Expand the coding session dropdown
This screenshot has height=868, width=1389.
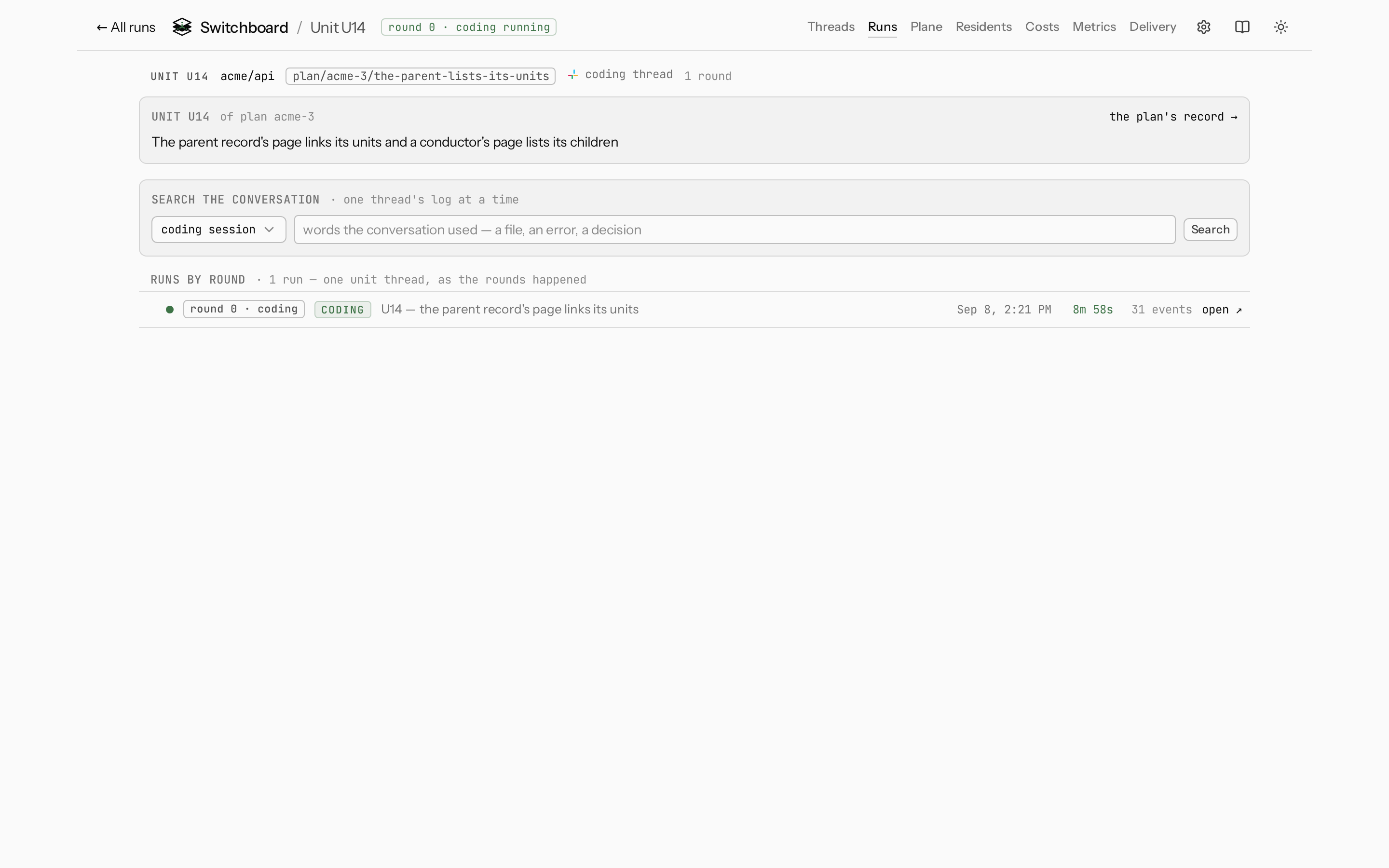pyautogui.click(x=218, y=230)
